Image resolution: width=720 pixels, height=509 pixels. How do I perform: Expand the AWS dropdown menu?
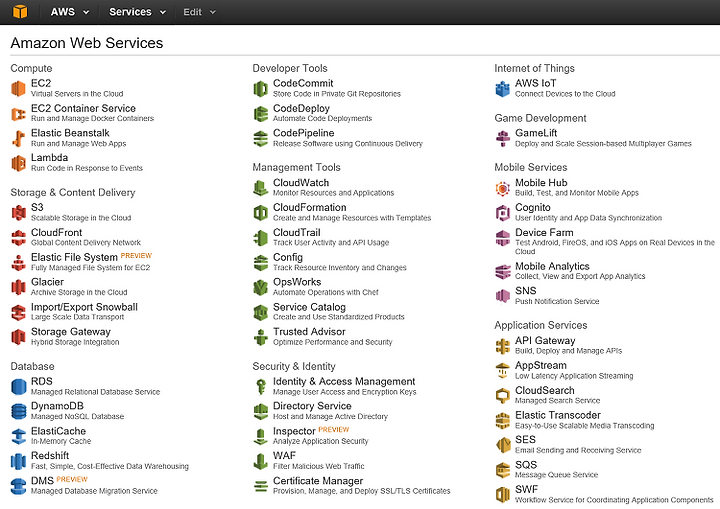click(69, 12)
